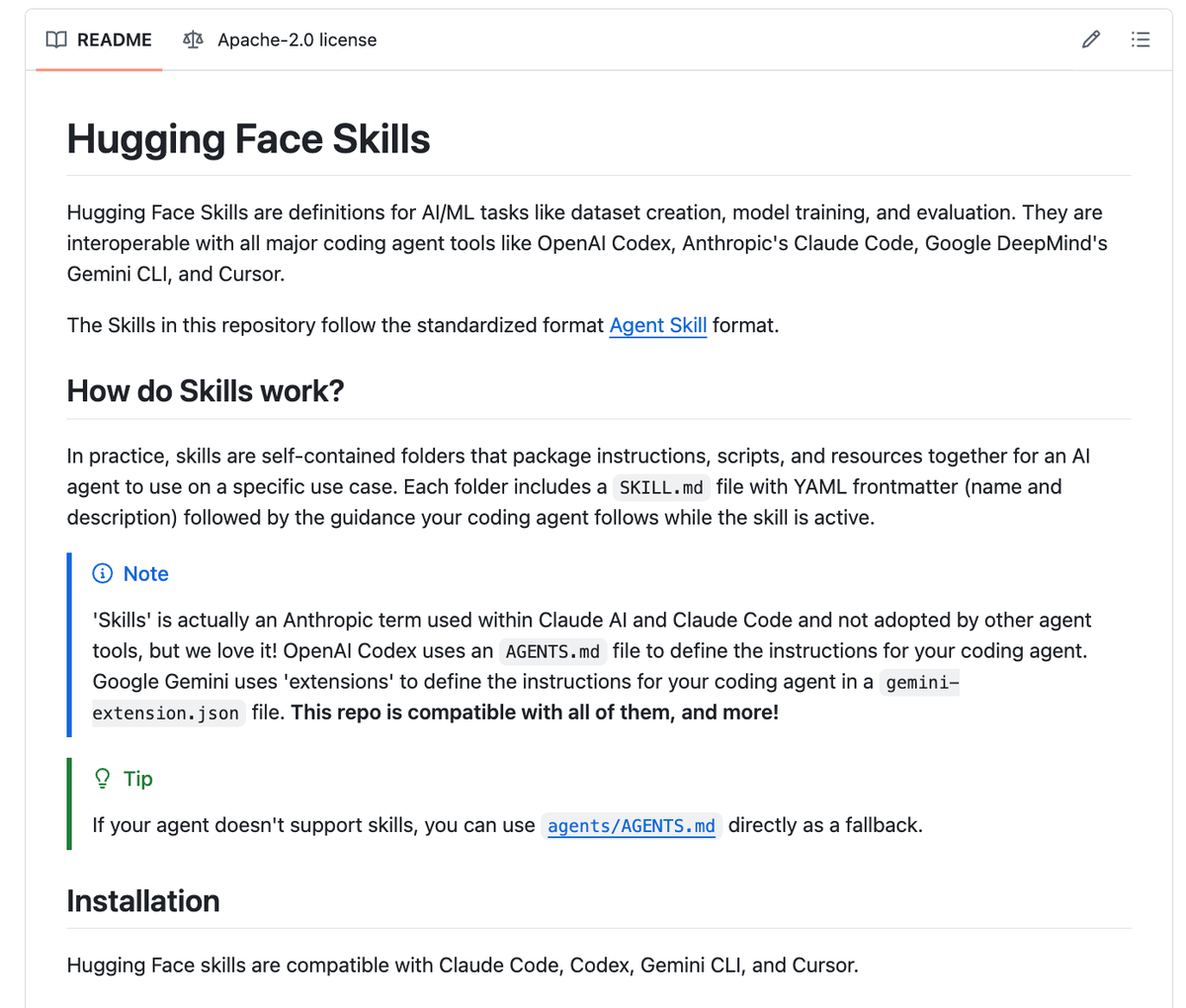Screen dimensions: 1186x1008
Task: Click the 'Hugging Face skills are compatible' line
Action: click(463, 965)
